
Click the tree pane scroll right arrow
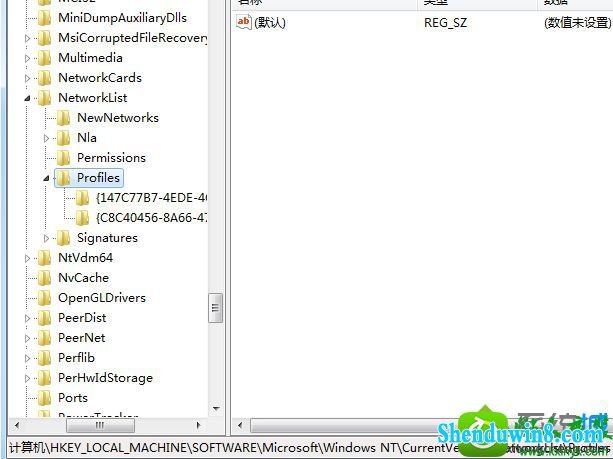pyautogui.click(x=199, y=425)
